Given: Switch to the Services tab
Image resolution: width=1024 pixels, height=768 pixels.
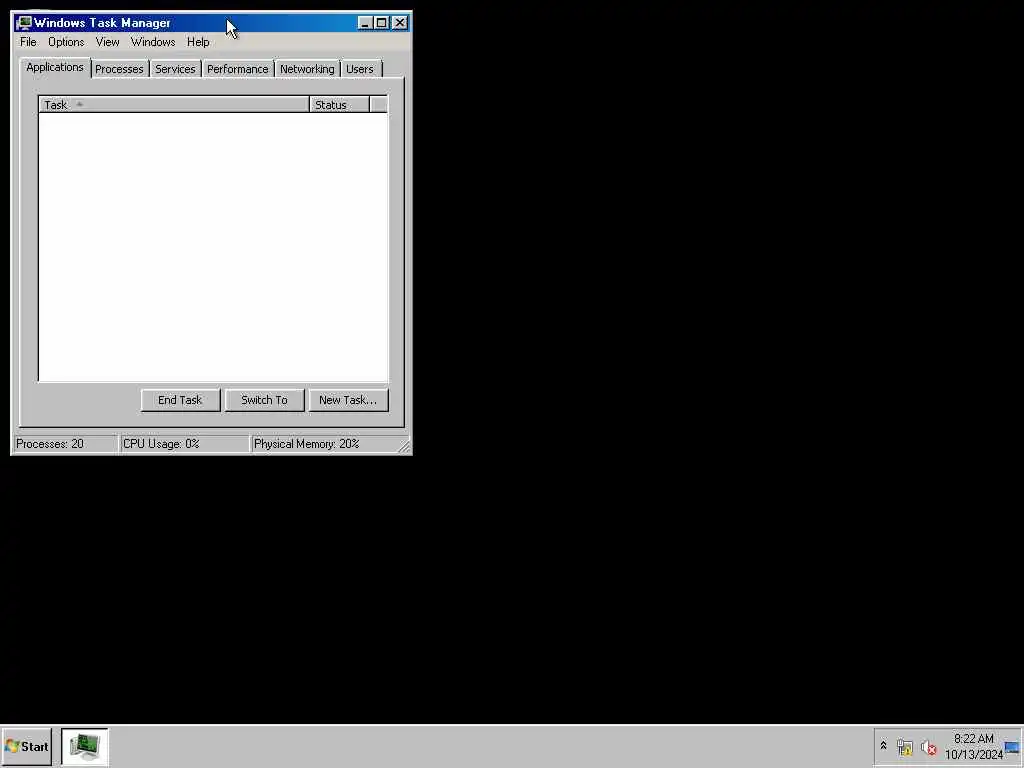Looking at the screenshot, I should [x=175, y=69].
